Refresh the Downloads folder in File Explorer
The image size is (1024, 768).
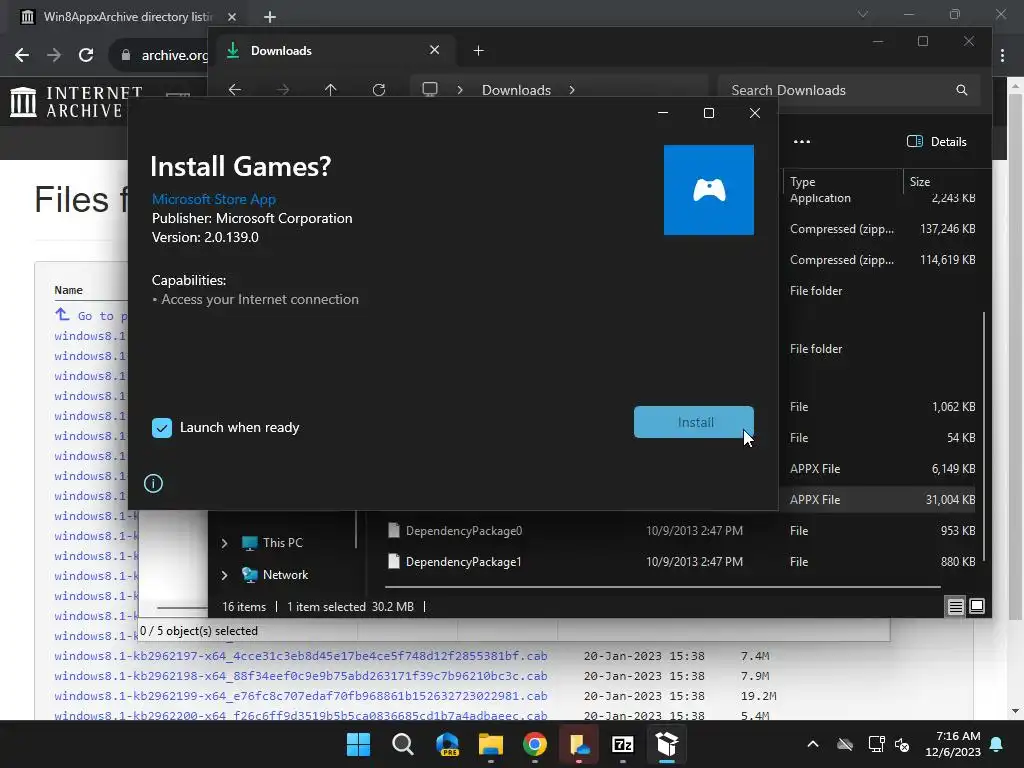pyautogui.click(x=379, y=89)
